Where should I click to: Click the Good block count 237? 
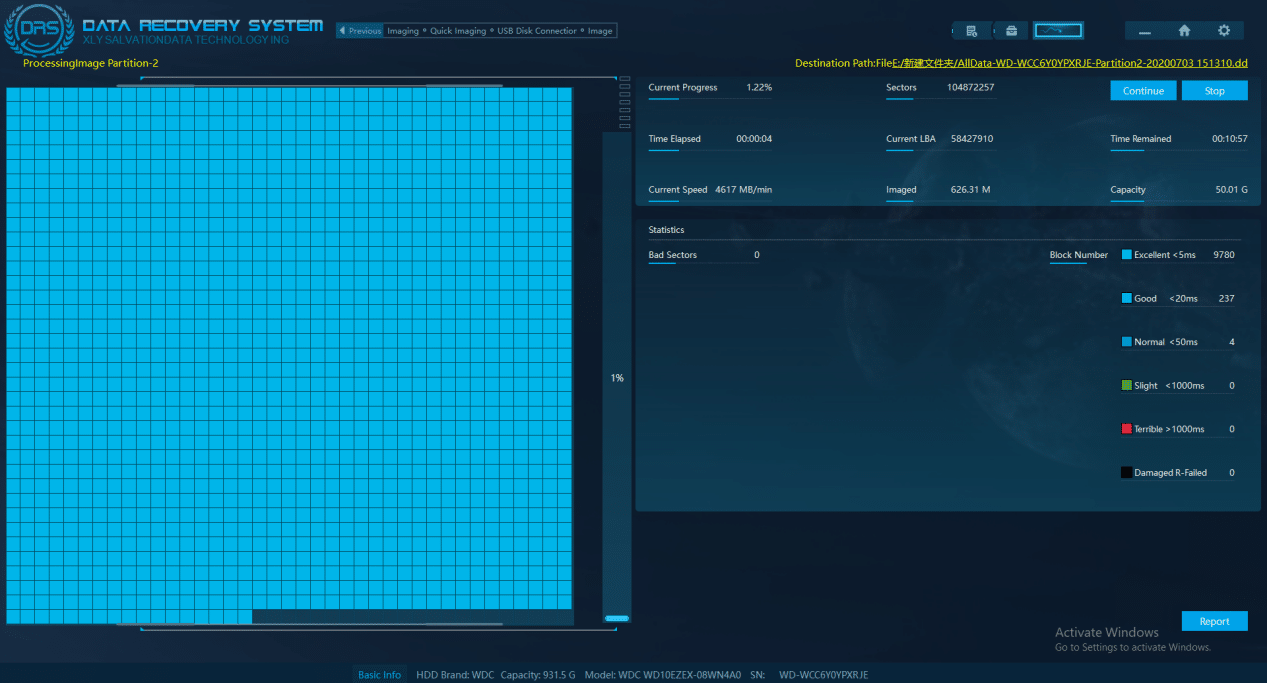(x=1226, y=299)
